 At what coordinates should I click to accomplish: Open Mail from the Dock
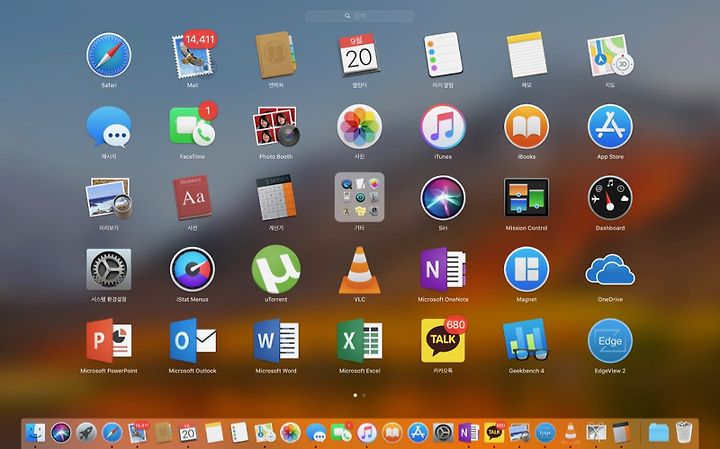138,432
